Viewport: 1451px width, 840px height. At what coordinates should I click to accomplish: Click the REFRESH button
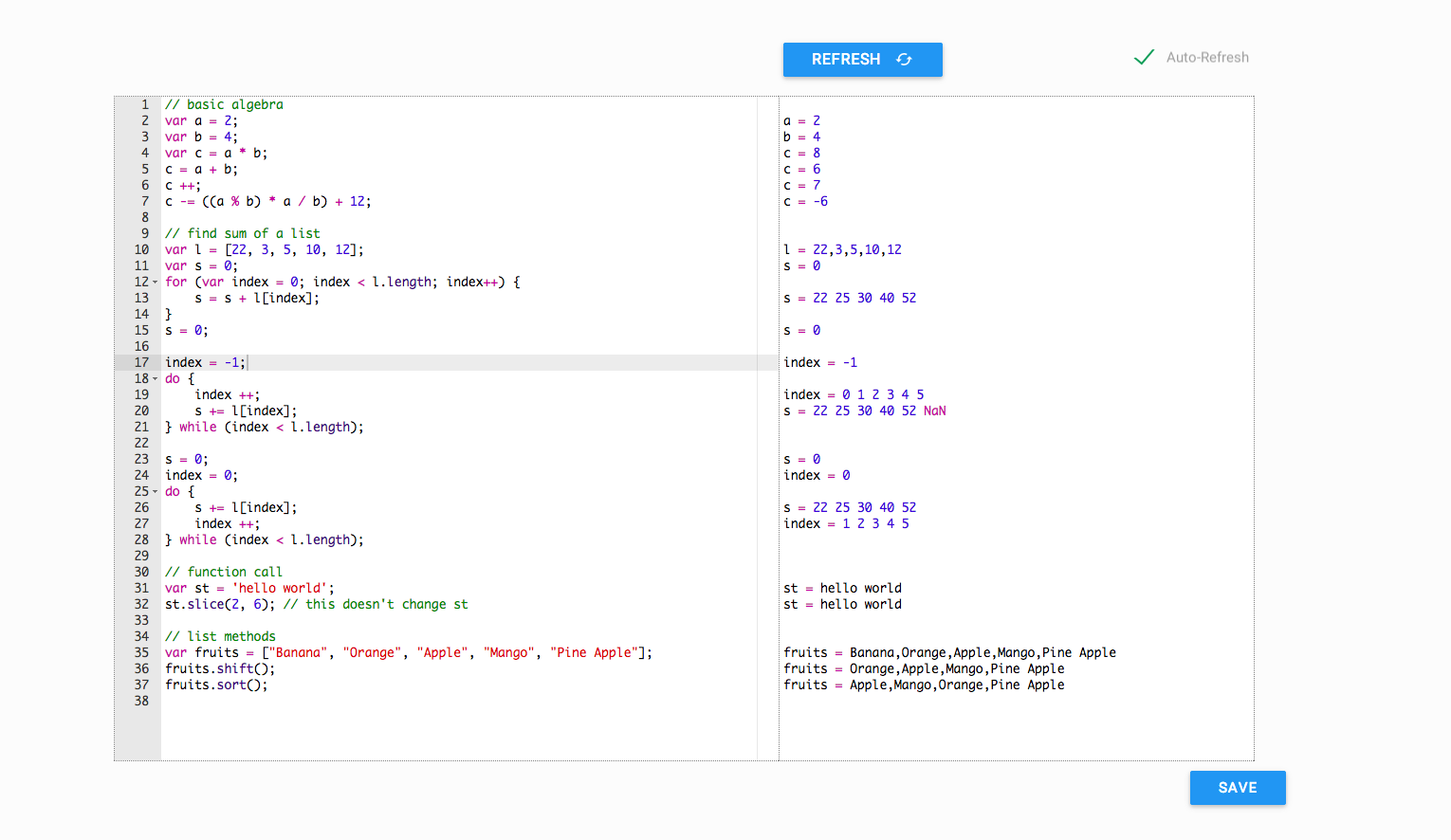pyautogui.click(x=847, y=59)
